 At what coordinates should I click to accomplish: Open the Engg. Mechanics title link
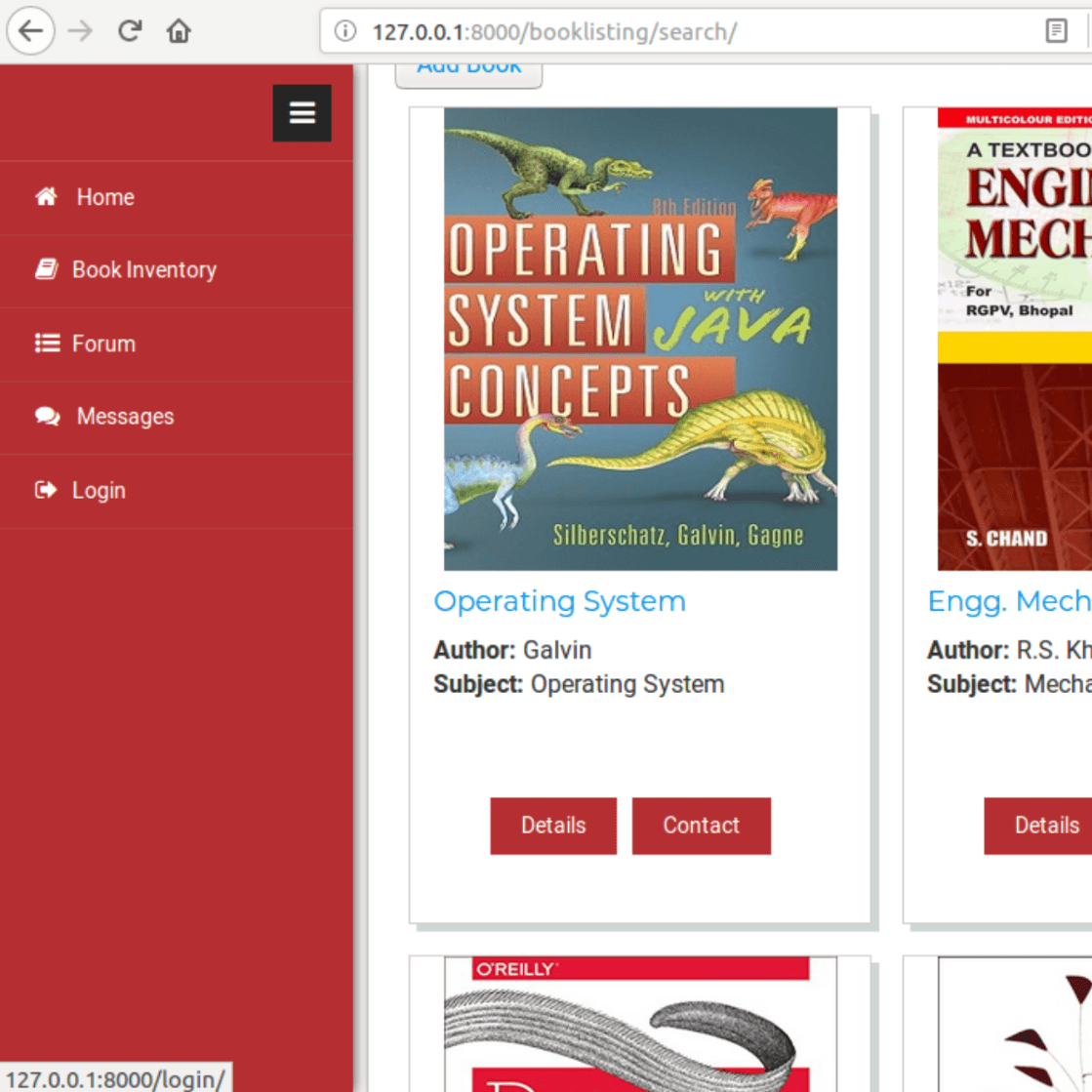[1009, 601]
